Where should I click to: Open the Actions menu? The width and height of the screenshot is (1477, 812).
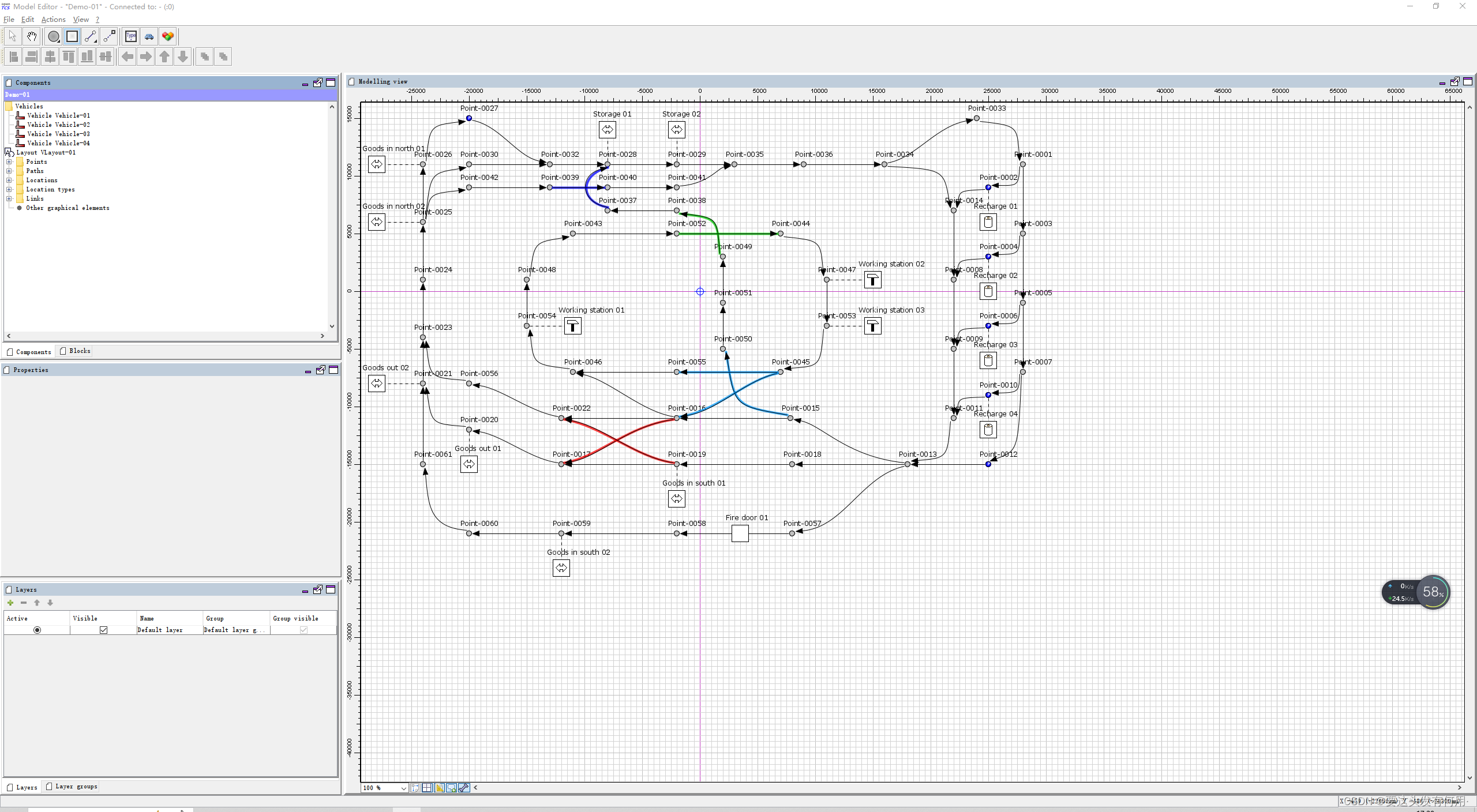53,20
